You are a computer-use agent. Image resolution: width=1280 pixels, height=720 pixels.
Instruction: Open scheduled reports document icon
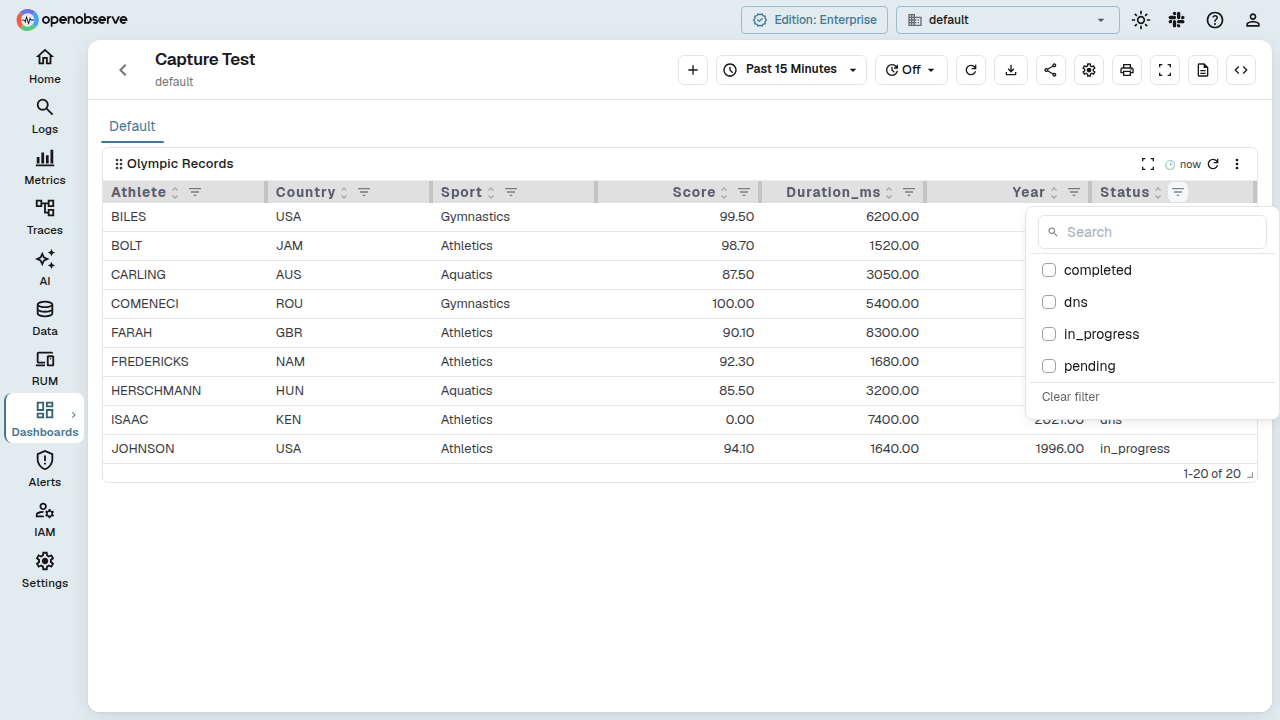(1203, 70)
